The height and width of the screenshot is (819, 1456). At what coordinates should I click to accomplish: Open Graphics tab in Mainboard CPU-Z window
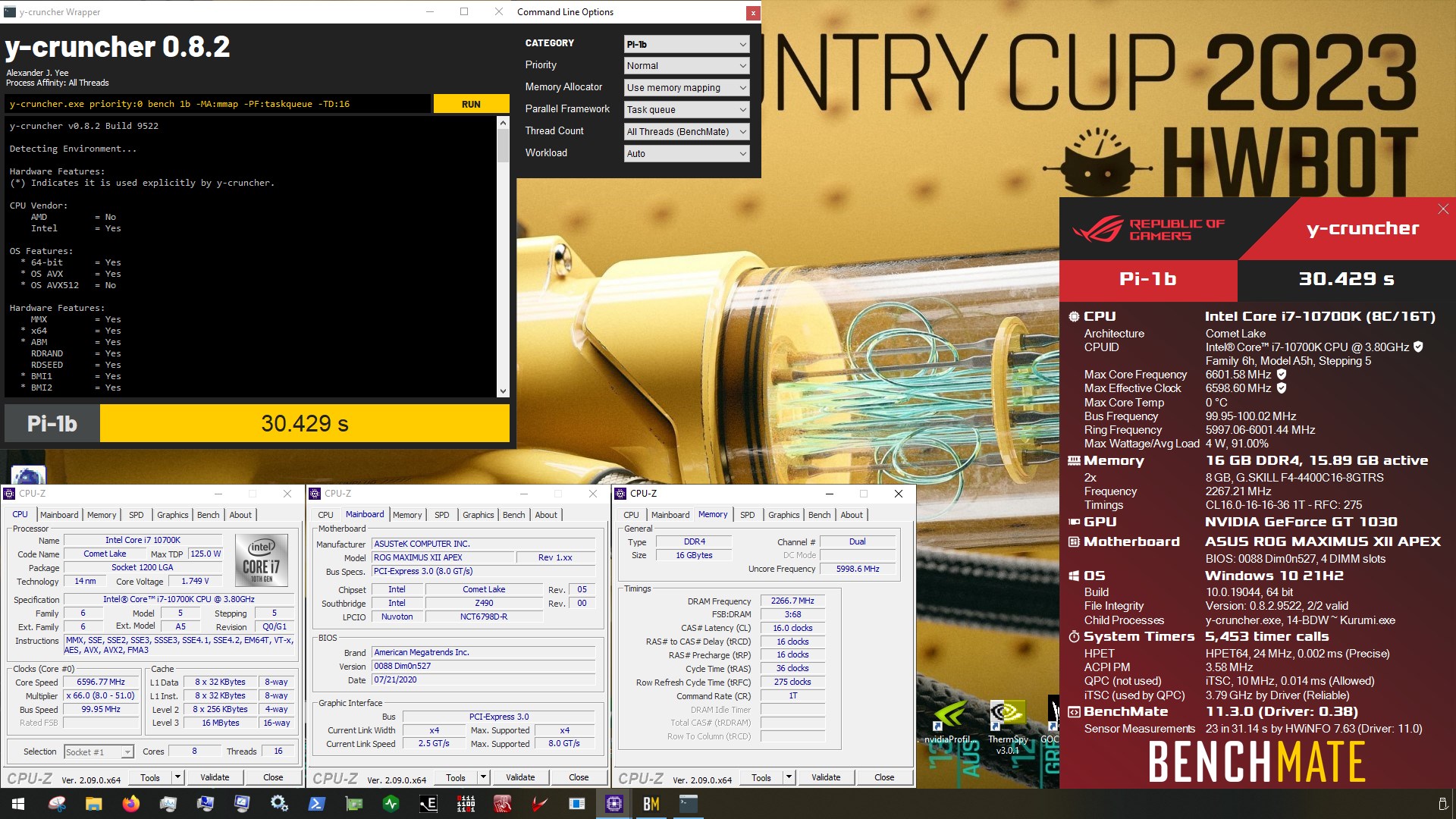[479, 515]
